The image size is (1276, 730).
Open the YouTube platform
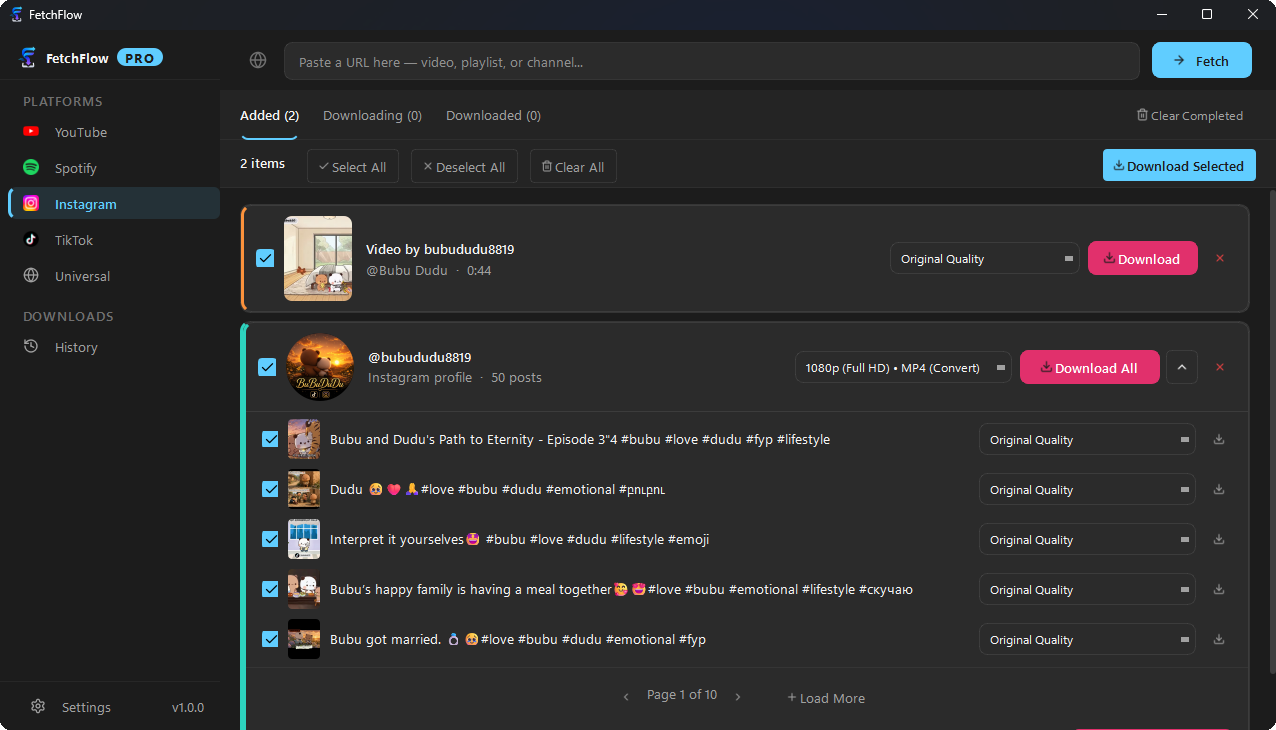(114, 132)
